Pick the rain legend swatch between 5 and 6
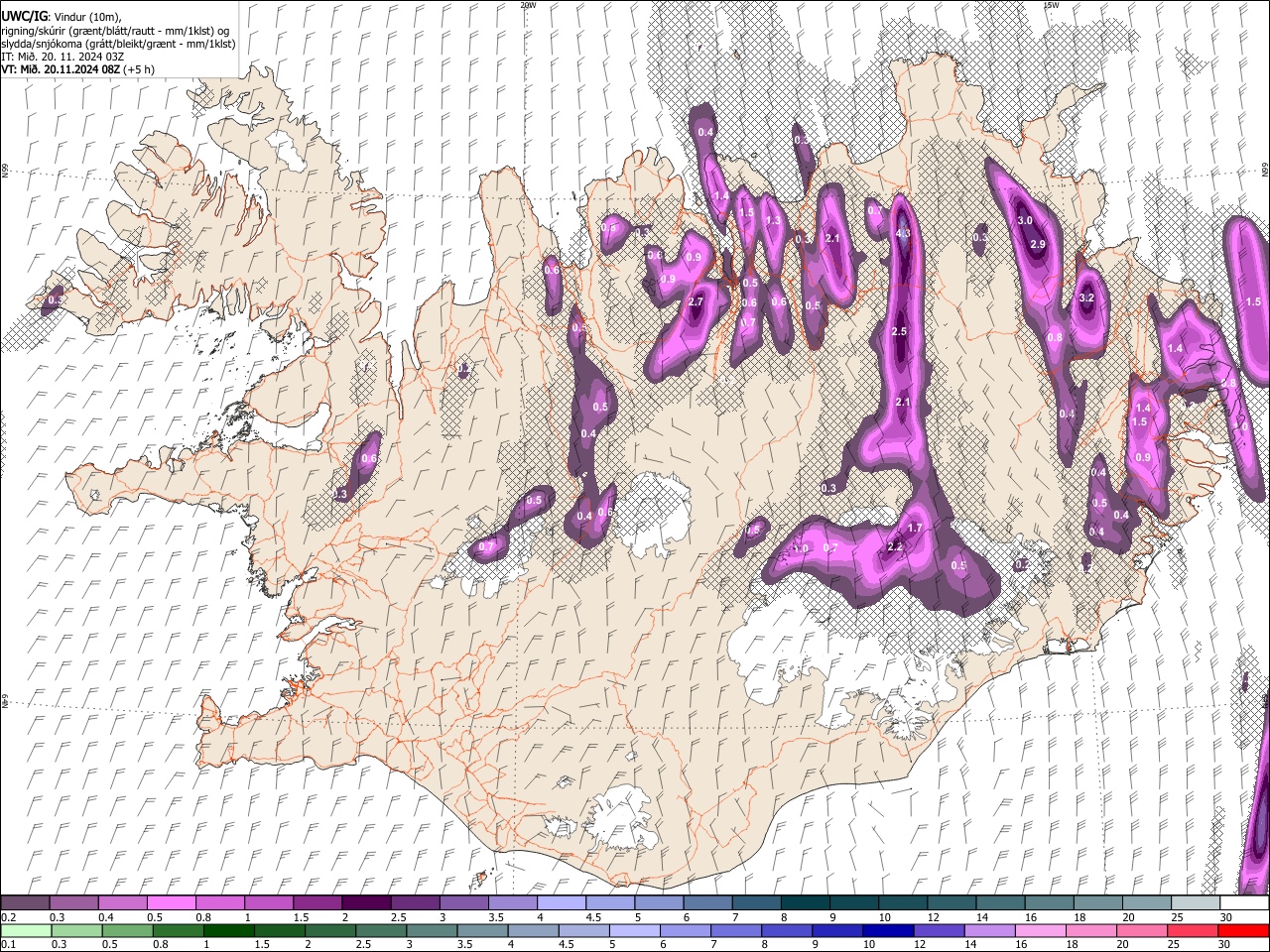This screenshot has width=1270, height=952. pos(634,930)
